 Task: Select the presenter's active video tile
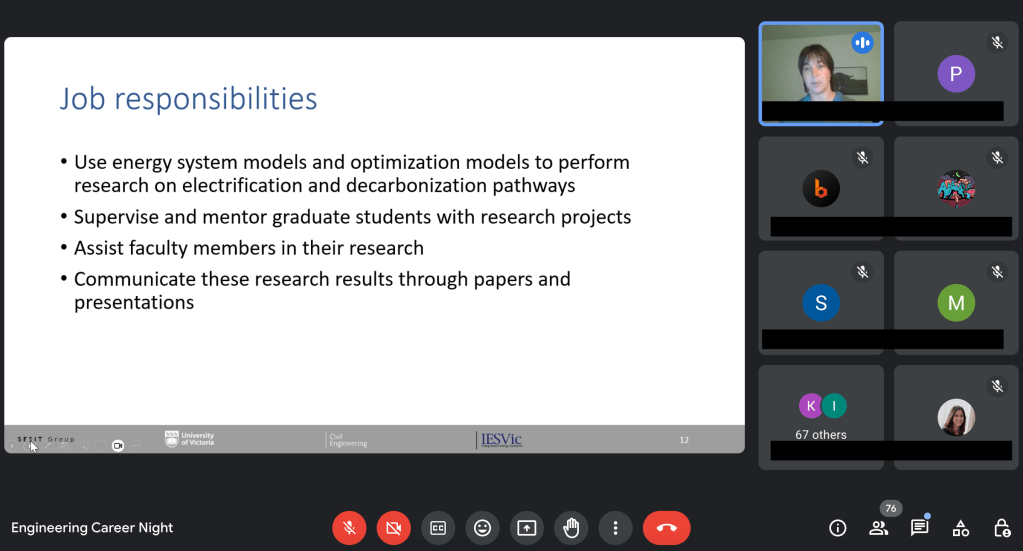point(821,73)
